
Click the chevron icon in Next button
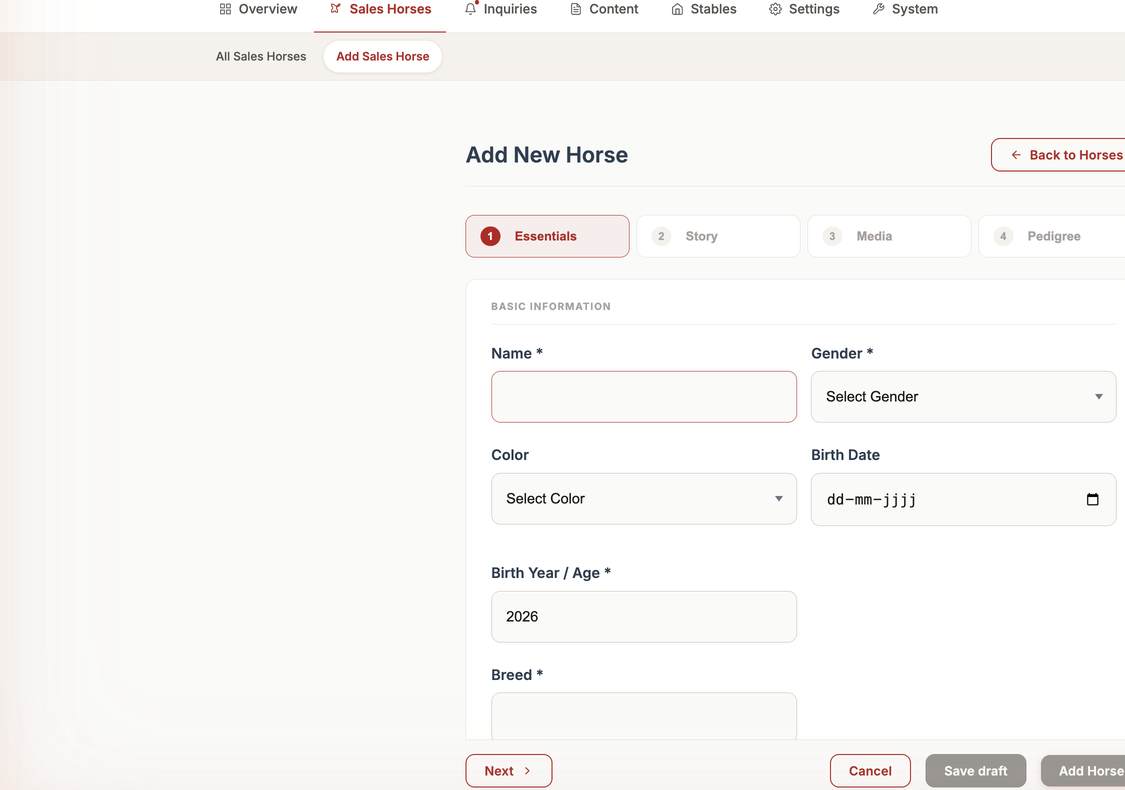coord(527,771)
